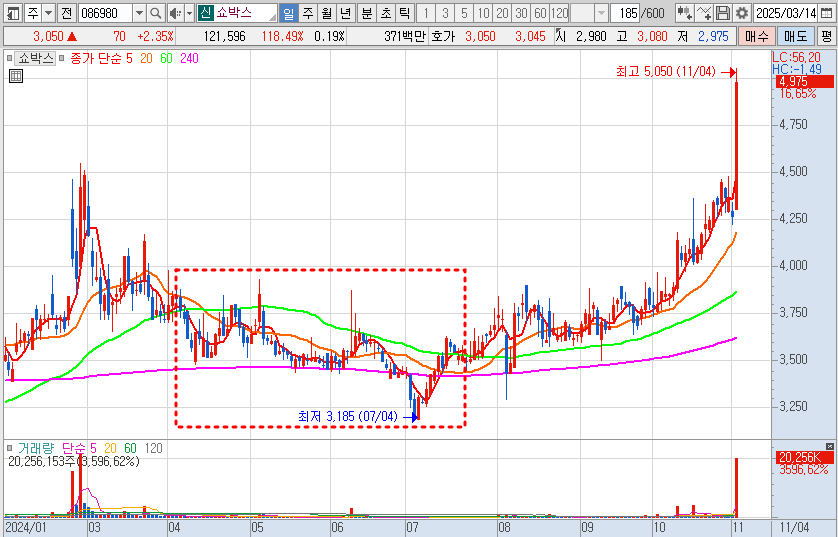Edit the candle count field 185

point(626,13)
